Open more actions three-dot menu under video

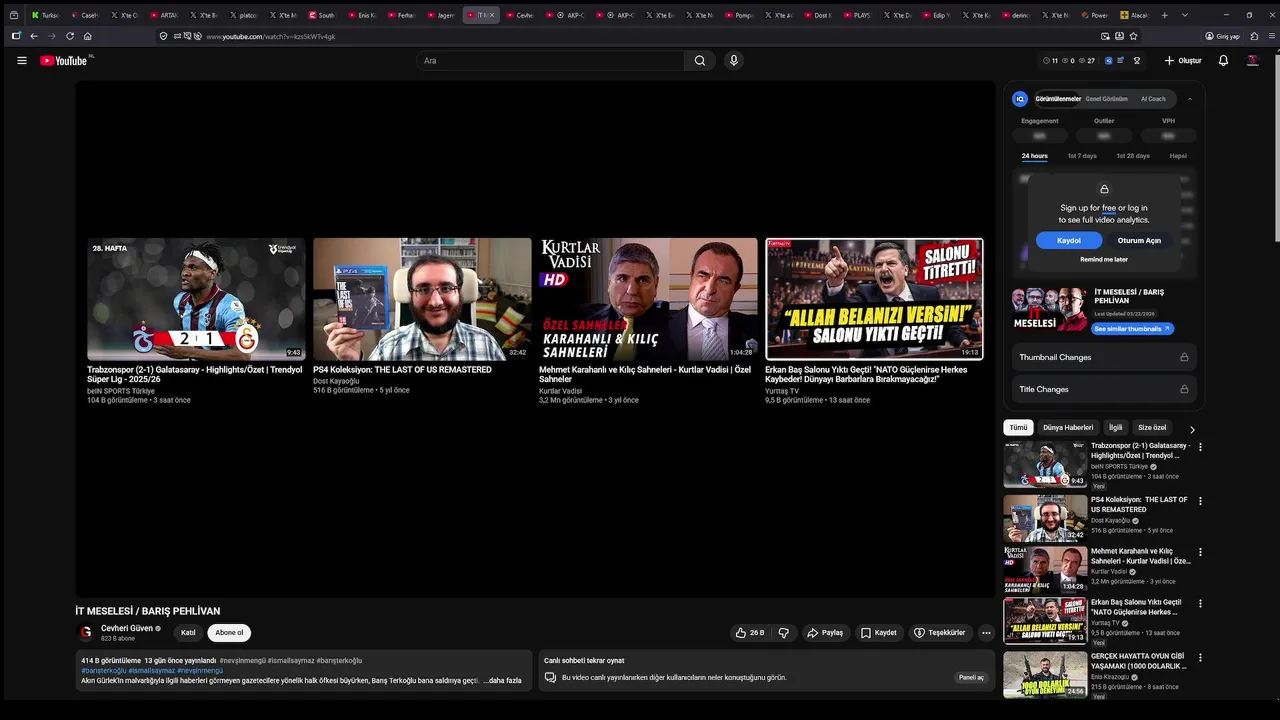tap(986, 633)
